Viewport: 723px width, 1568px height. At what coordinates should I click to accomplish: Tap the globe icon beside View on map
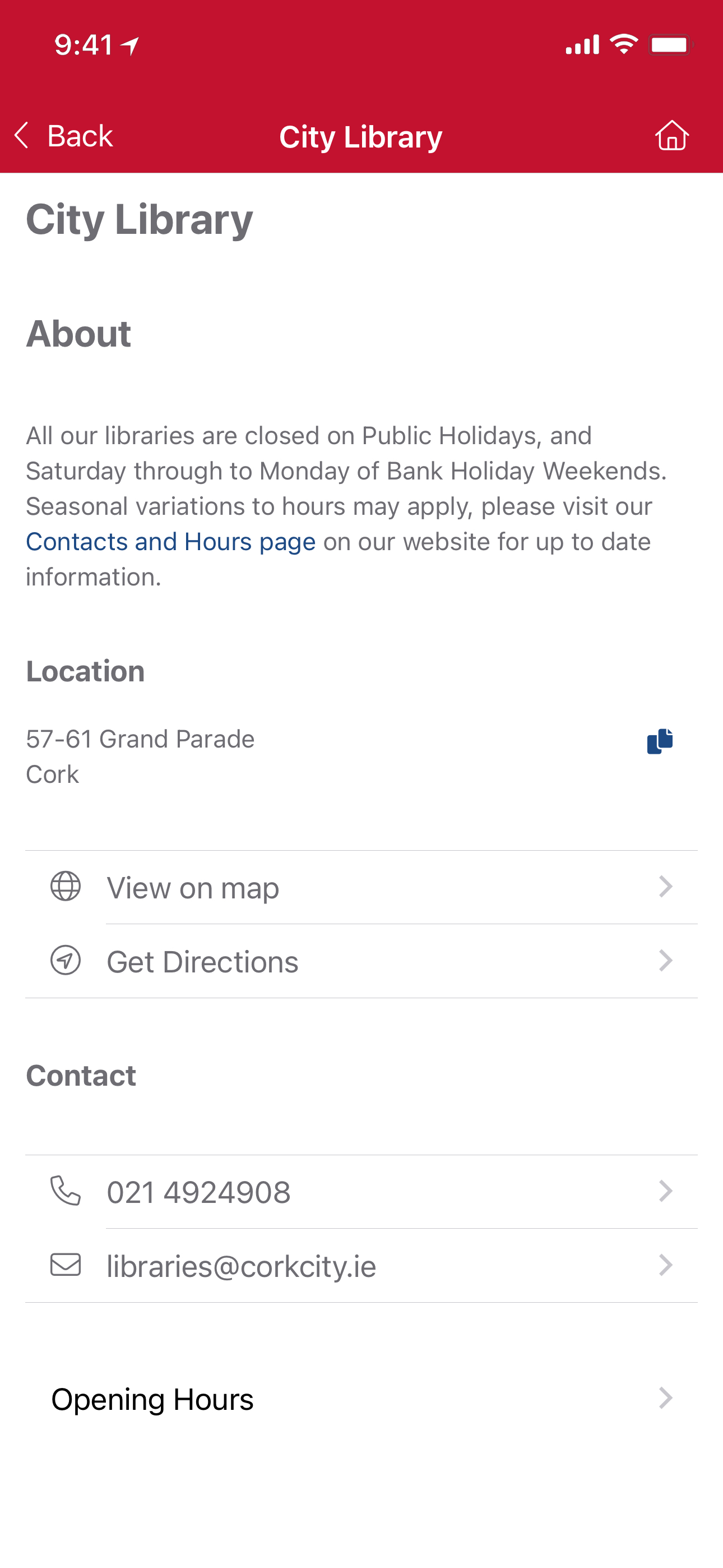coord(66,886)
